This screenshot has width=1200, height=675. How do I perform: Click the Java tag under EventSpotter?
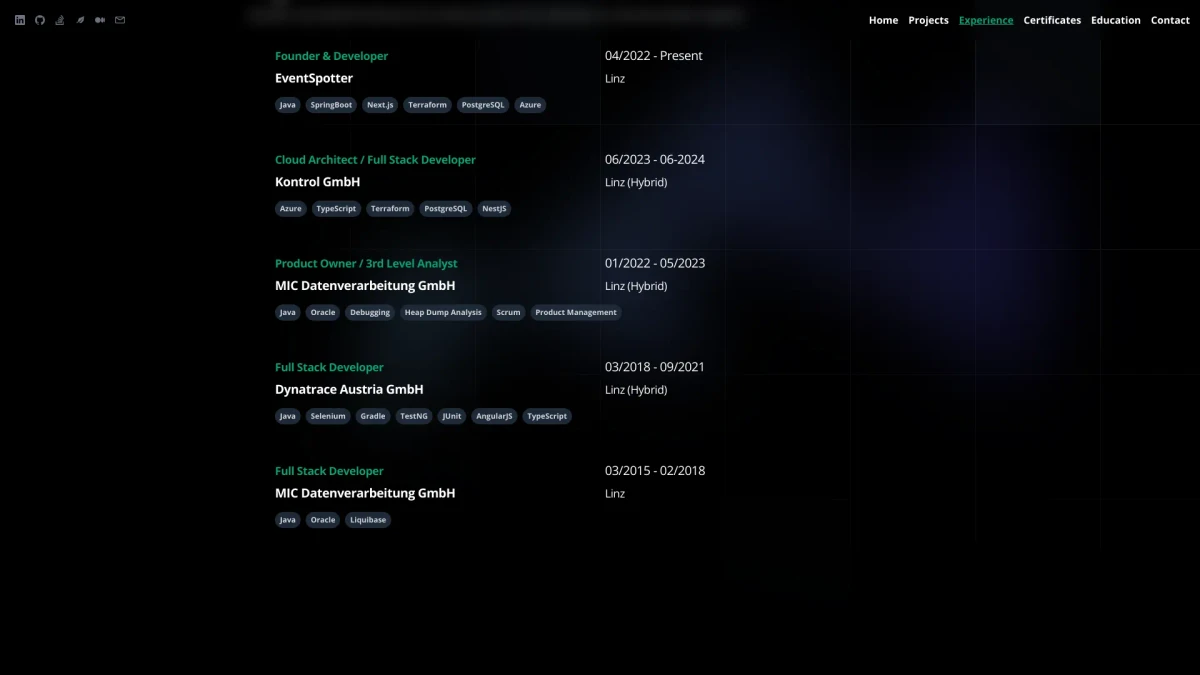[288, 105]
